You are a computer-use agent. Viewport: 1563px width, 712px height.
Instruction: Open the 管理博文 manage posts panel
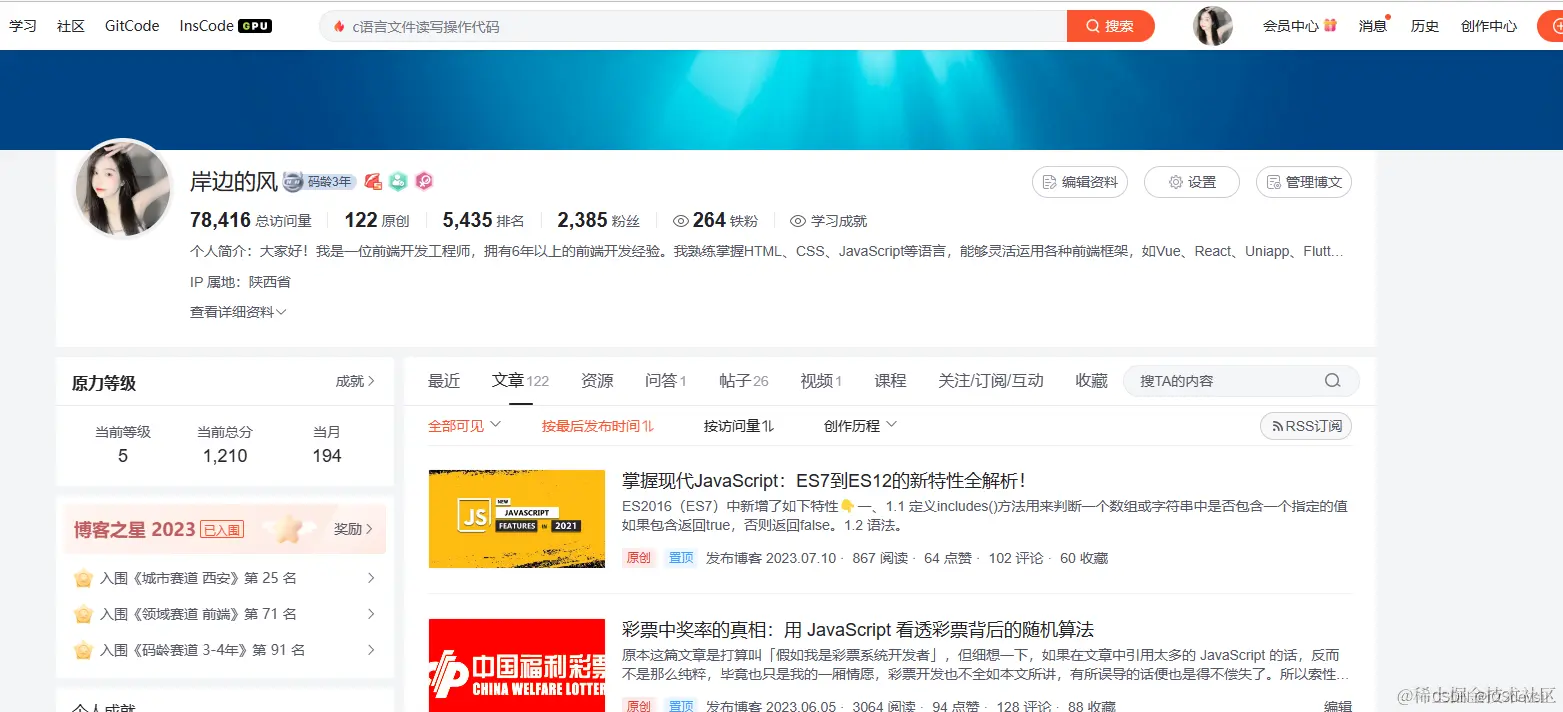tap(1304, 182)
